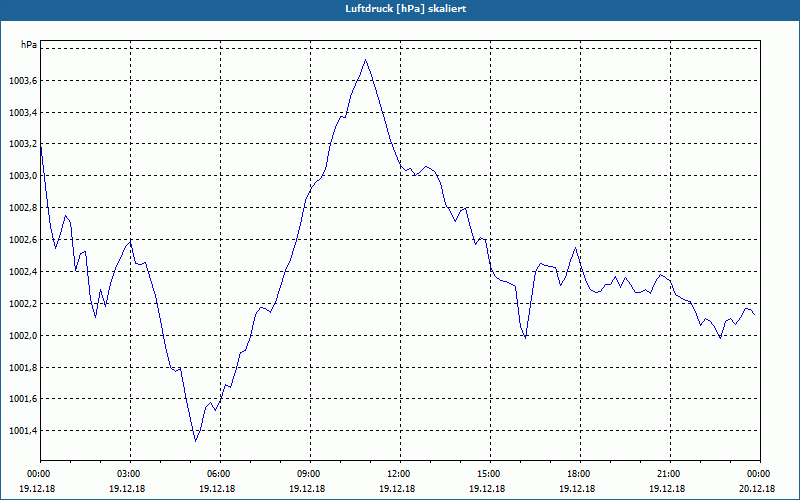Click the 20.12.18 date label
Screen dimensions: 800x500
pos(757,488)
